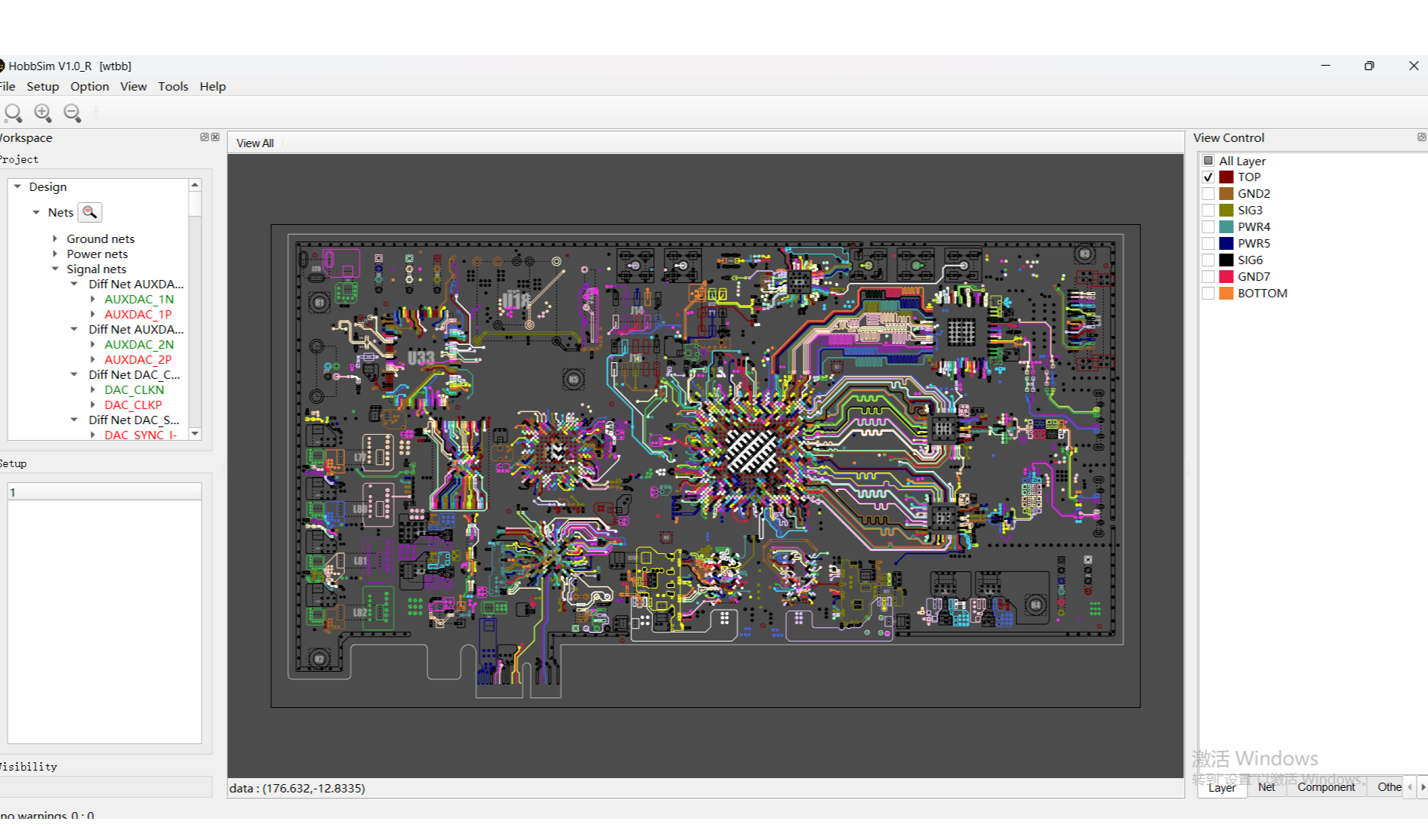
Task: Enable the PWR4 layer checkbox
Action: (x=1208, y=227)
